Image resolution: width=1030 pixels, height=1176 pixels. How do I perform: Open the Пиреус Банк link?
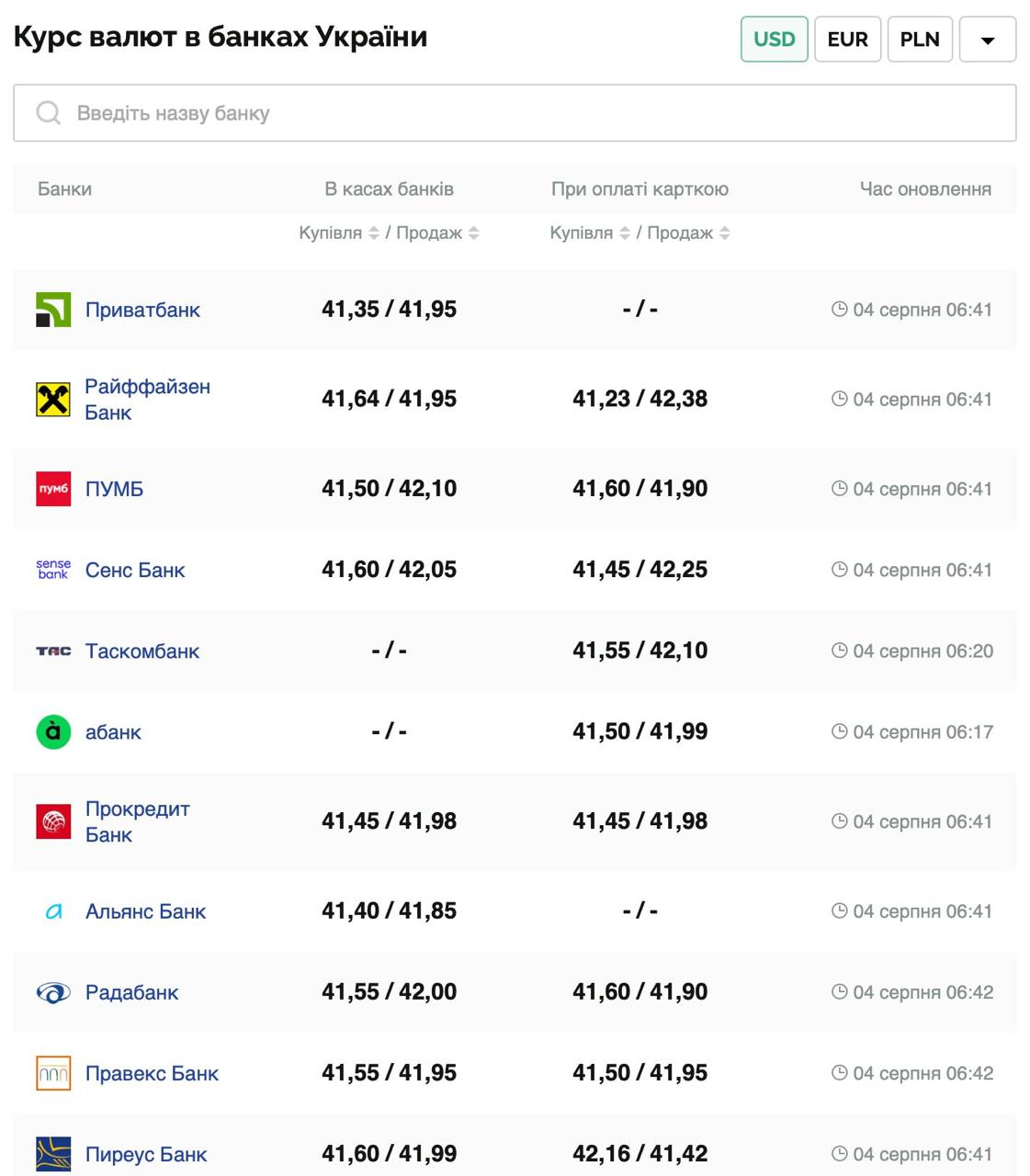point(146,1154)
